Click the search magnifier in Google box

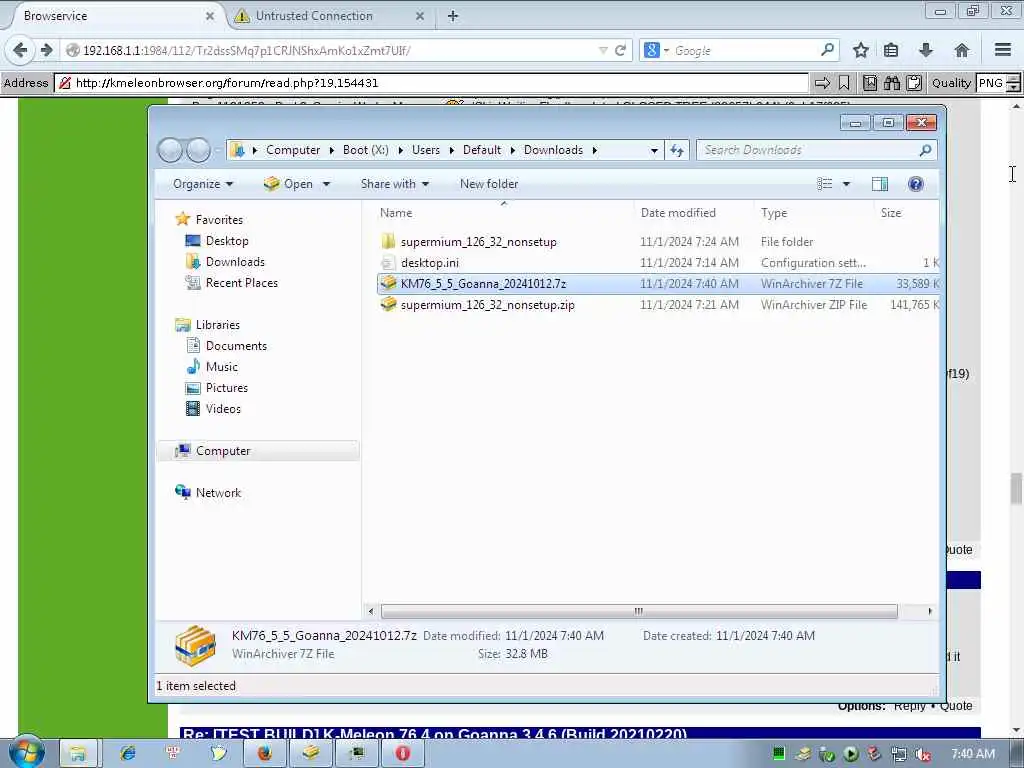pyautogui.click(x=827, y=50)
